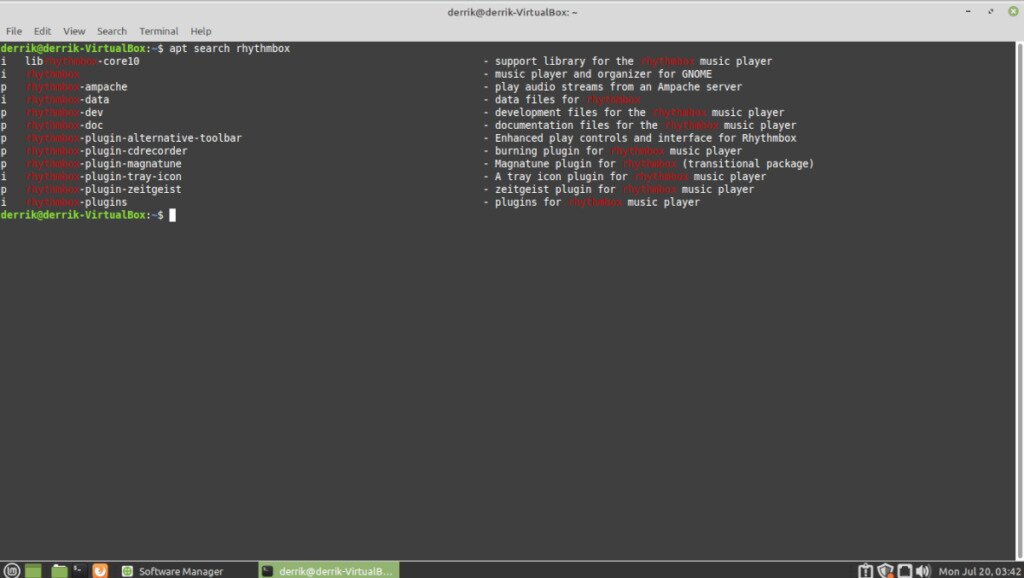This screenshot has height=578, width=1024.
Task: Open the Terminal menu in the menu bar
Action: (x=158, y=30)
